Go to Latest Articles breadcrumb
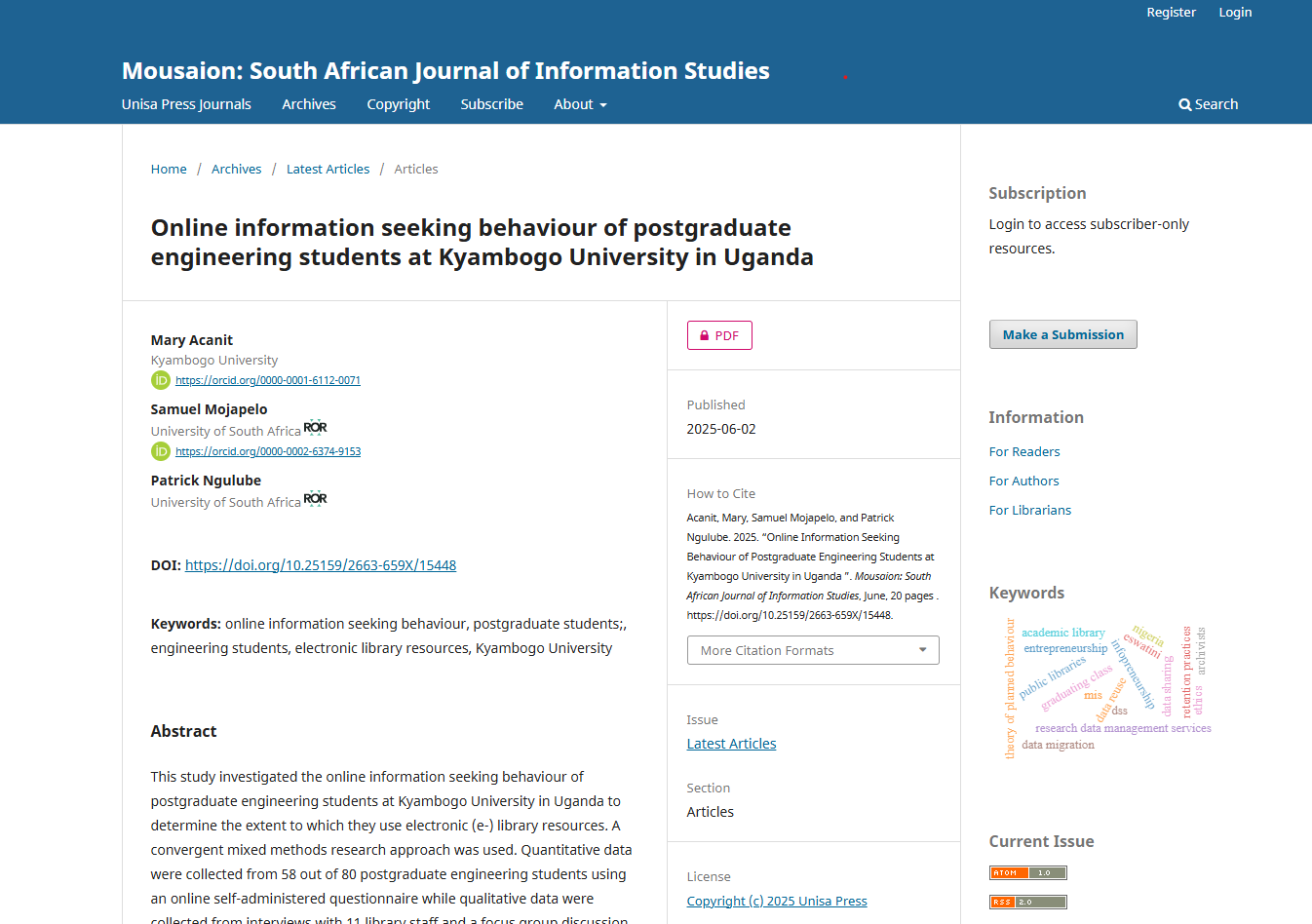Viewport: 1312px width, 924px height. click(328, 170)
